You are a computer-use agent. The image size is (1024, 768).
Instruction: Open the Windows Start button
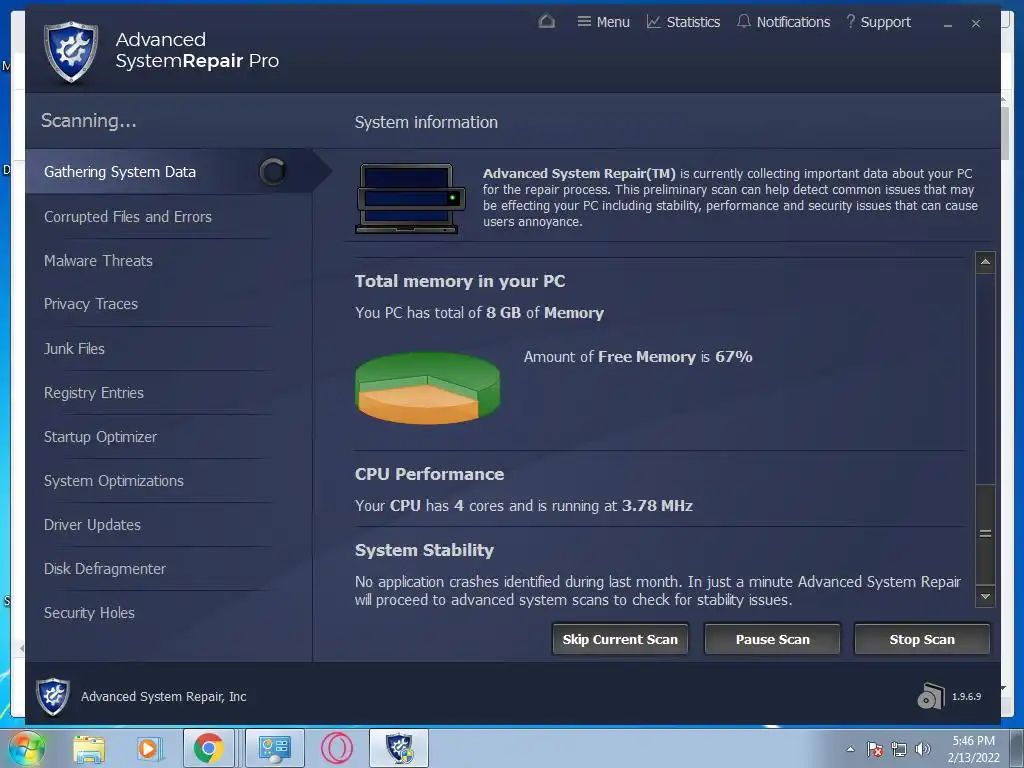(x=25, y=748)
